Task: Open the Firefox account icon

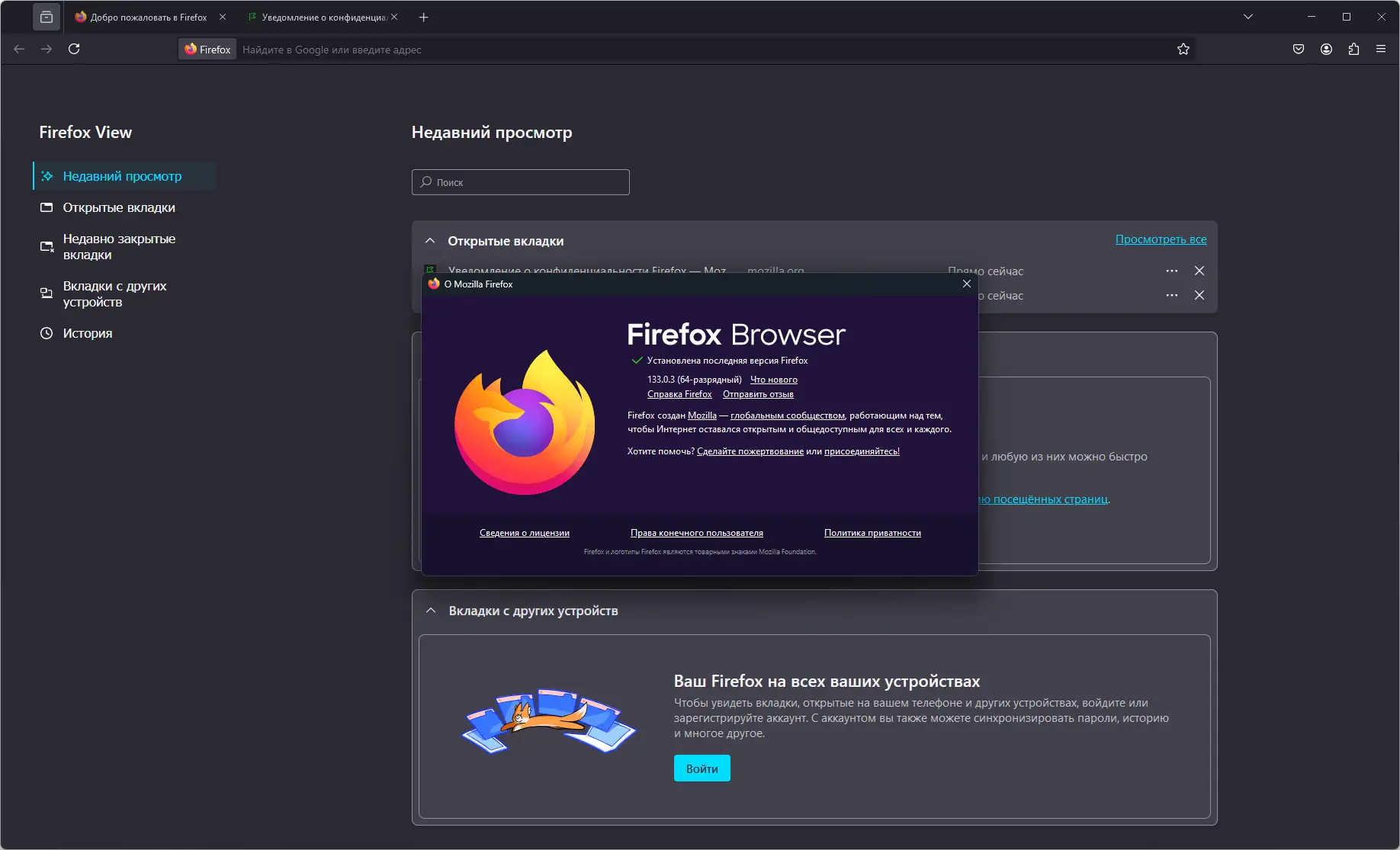Action: (x=1327, y=49)
